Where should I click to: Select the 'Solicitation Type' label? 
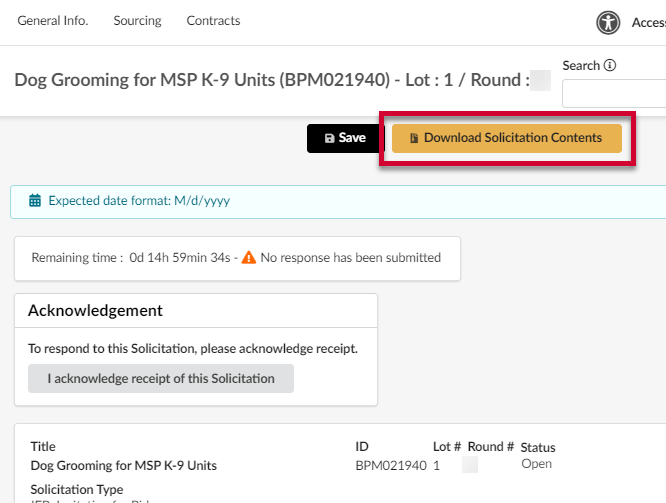pyautogui.click(x=77, y=489)
